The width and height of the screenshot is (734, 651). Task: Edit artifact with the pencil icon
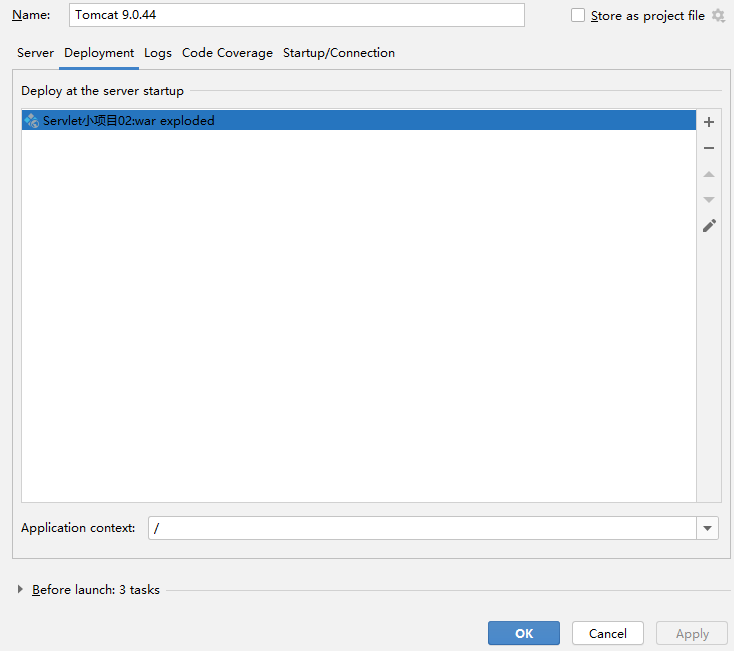coord(709,226)
